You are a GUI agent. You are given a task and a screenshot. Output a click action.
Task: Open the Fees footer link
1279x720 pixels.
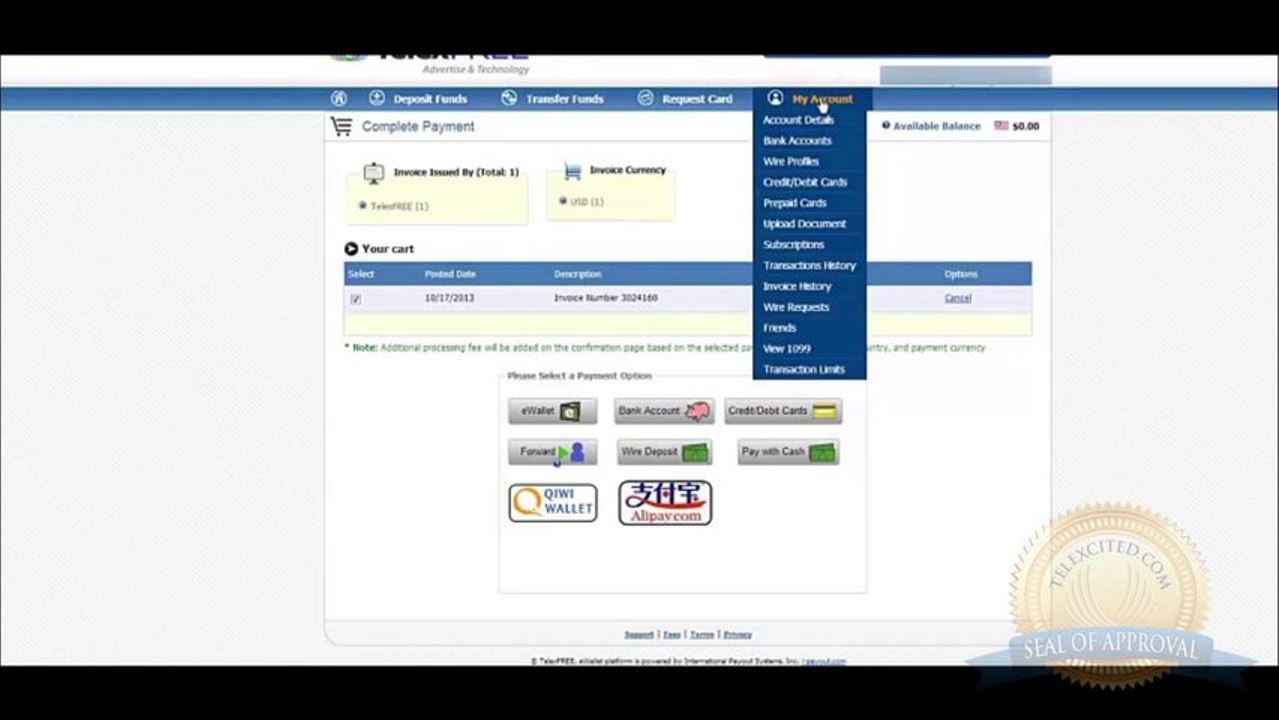pos(672,634)
